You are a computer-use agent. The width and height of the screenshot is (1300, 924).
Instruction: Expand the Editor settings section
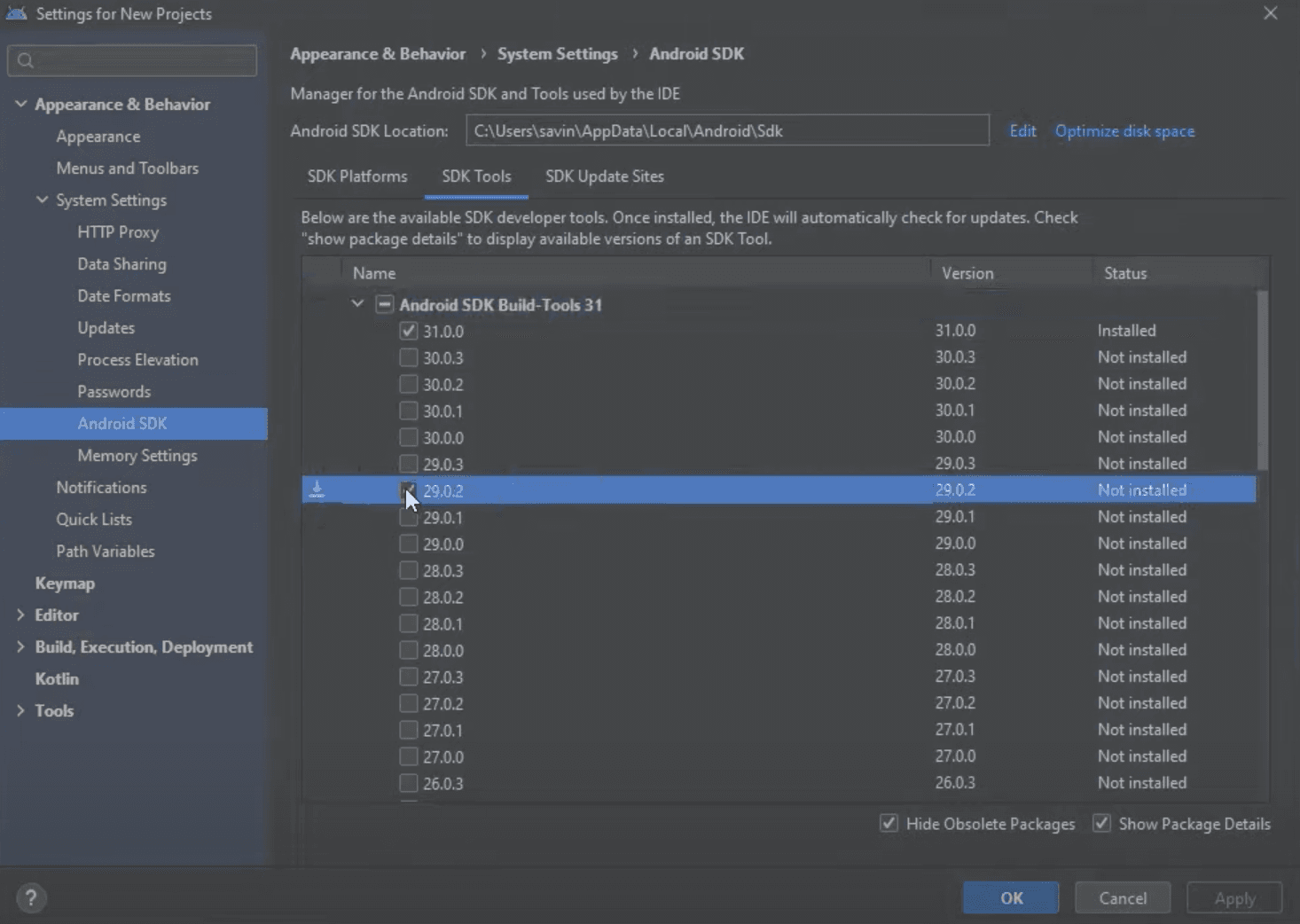pyautogui.click(x=20, y=615)
